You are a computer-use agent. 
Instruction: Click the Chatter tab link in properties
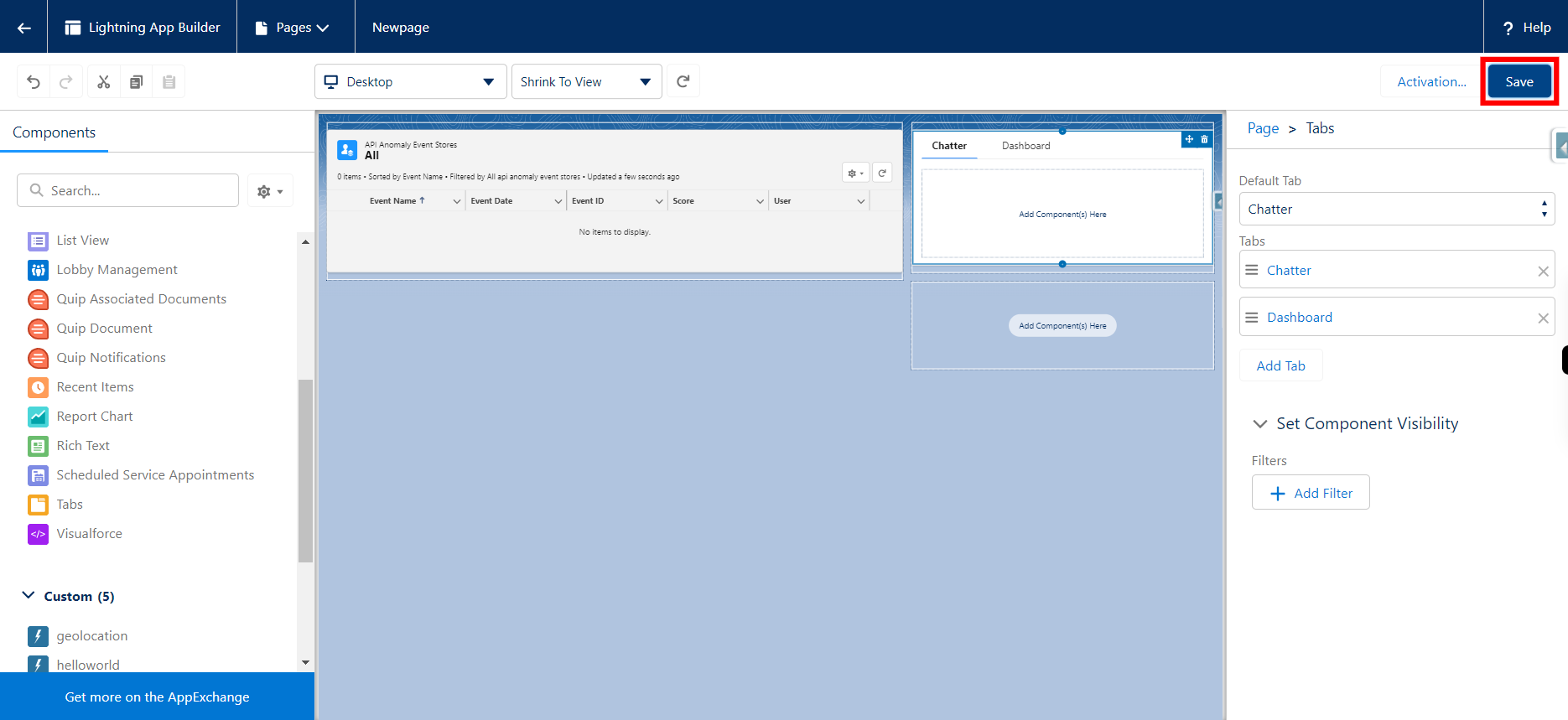1289,270
